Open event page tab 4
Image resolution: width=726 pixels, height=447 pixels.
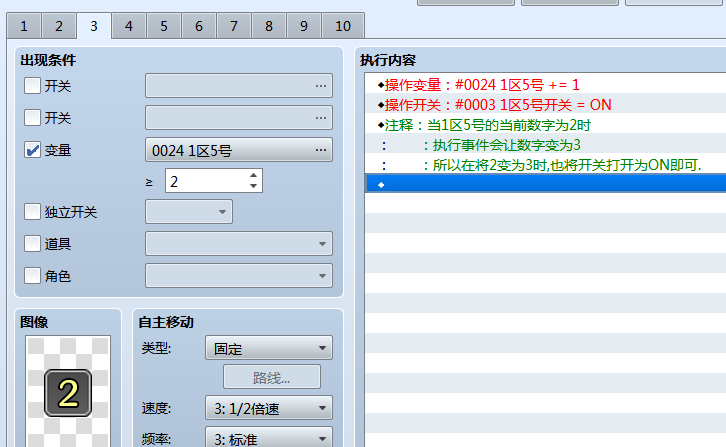point(129,26)
